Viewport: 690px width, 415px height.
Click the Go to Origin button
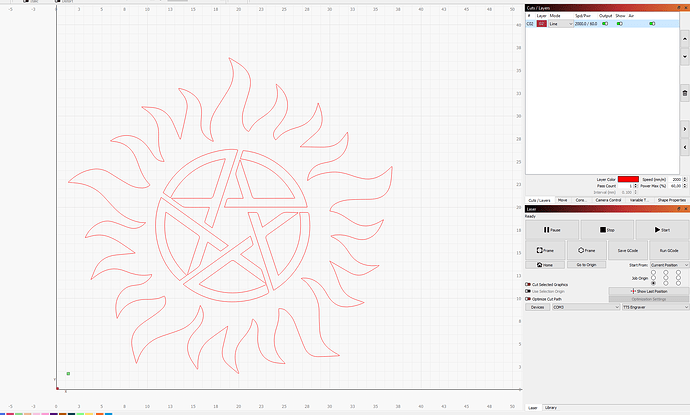[586, 265]
